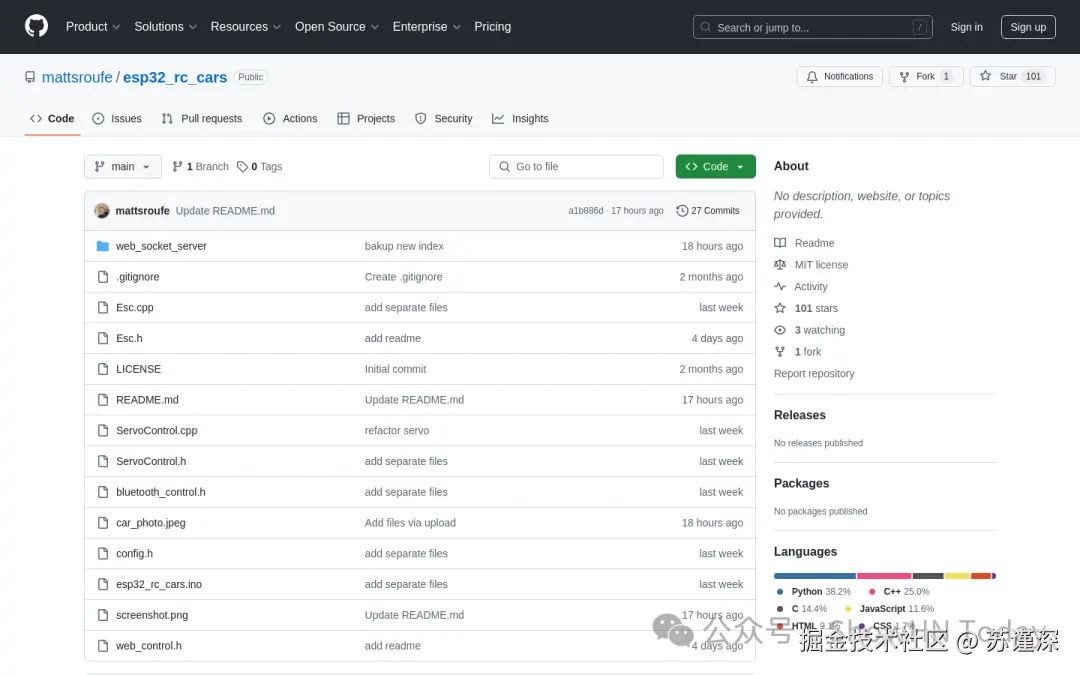
Task: Open the Esc.h file
Action: coord(129,338)
